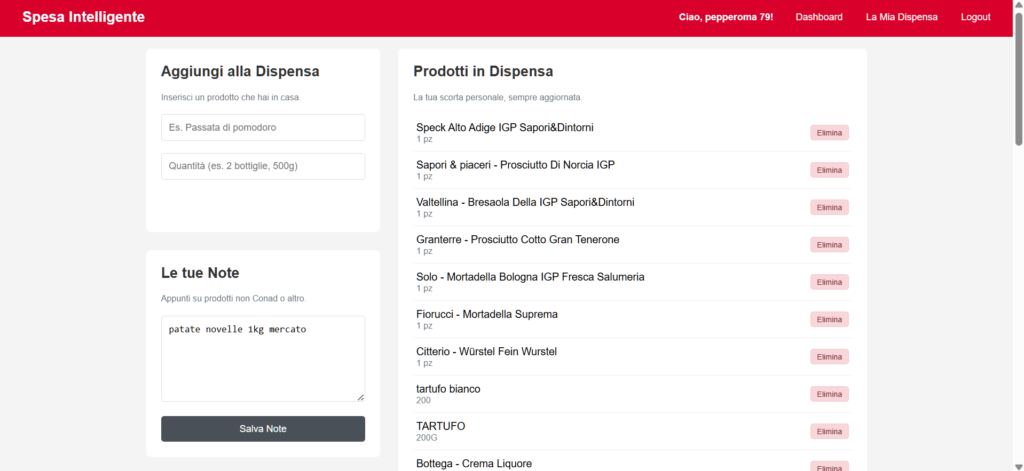Open the Dashboard page

tap(818, 17)
